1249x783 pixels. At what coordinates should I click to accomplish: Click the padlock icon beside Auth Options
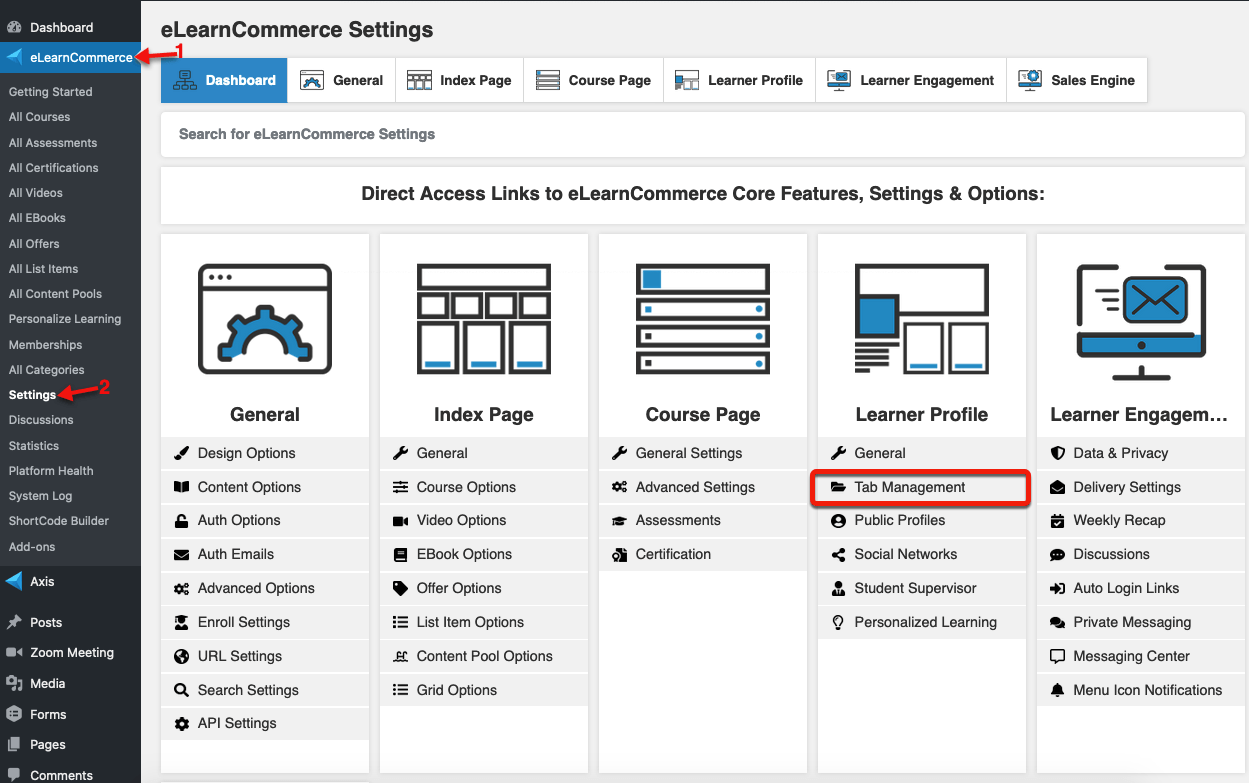click(x=181, y=520)
